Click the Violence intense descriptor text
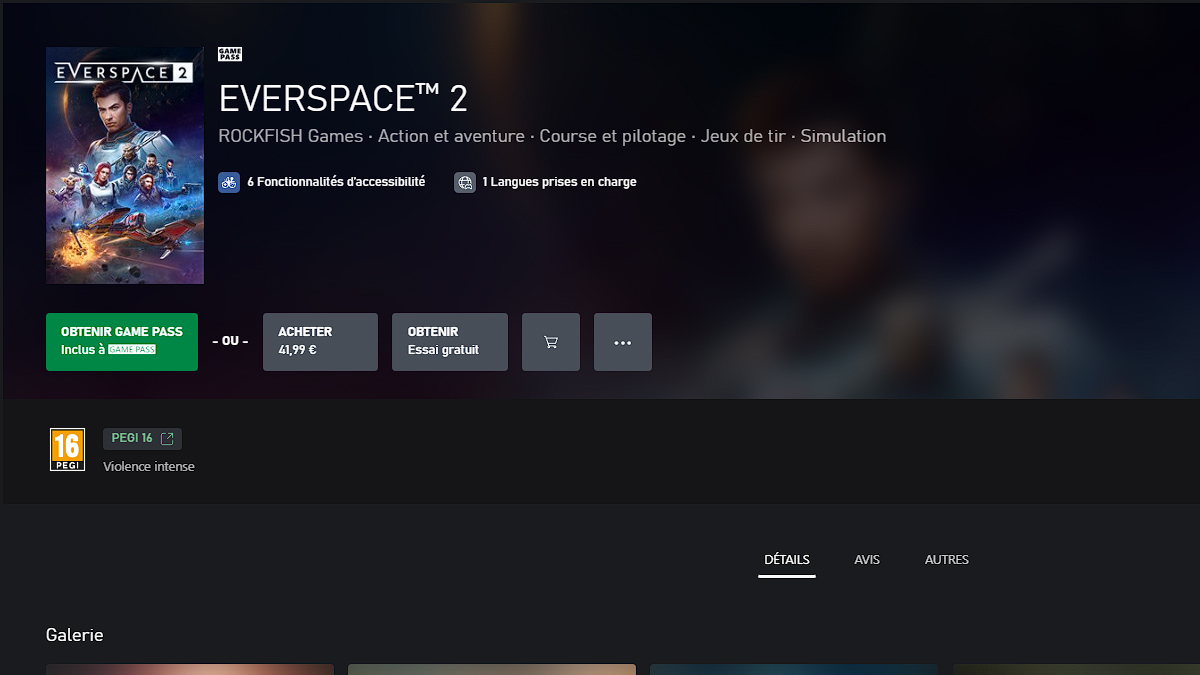Screen dimensions: 1200x675 (148, 466)
